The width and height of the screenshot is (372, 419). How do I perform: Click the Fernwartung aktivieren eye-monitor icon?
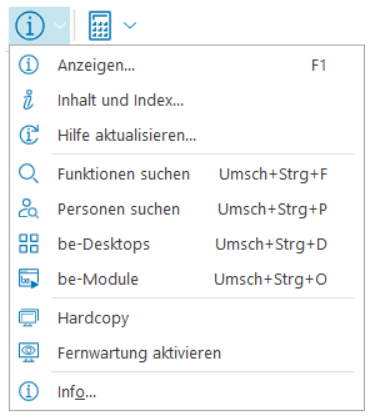coord(28,353)
